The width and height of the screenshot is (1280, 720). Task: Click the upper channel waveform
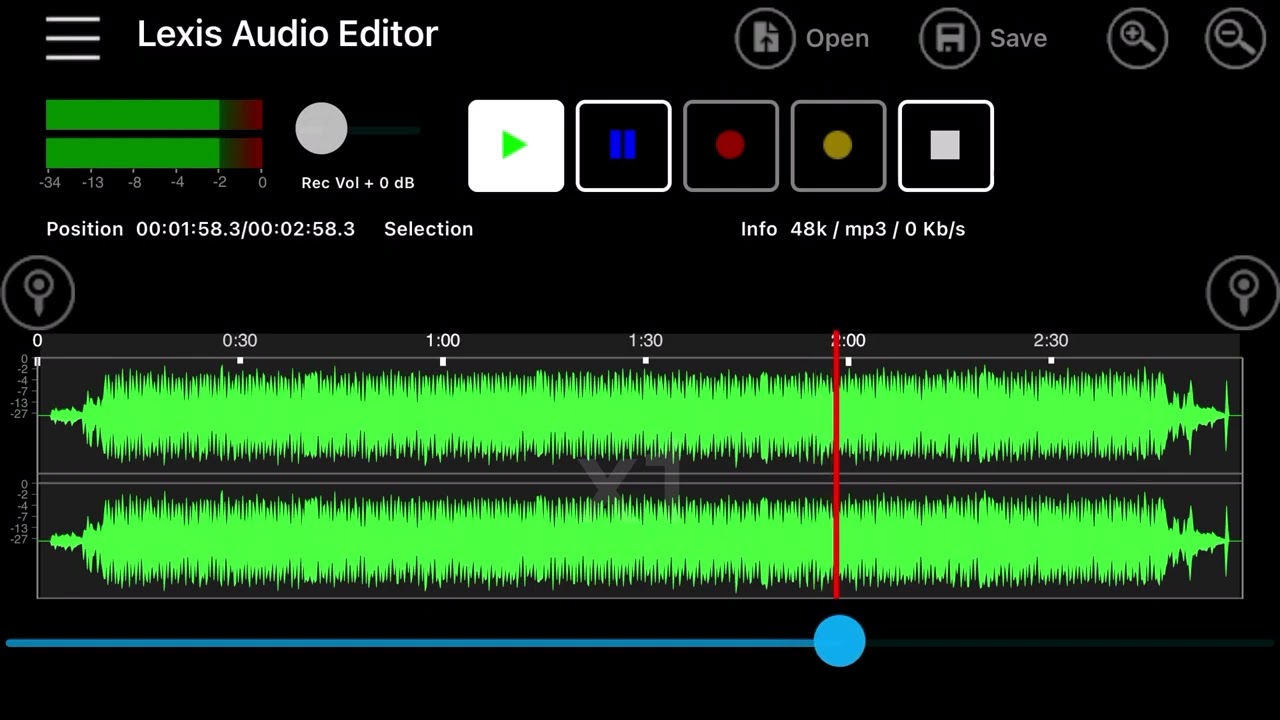click(x=640, y=415)
